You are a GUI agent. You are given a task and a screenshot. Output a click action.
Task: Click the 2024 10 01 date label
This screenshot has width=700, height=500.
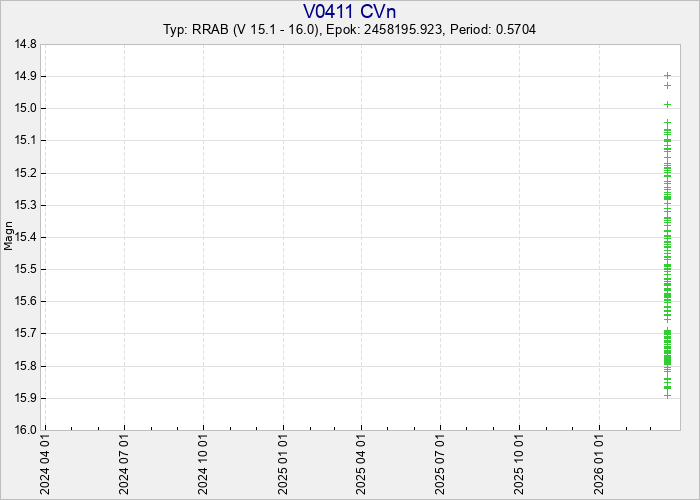click(x=204, y=465)
